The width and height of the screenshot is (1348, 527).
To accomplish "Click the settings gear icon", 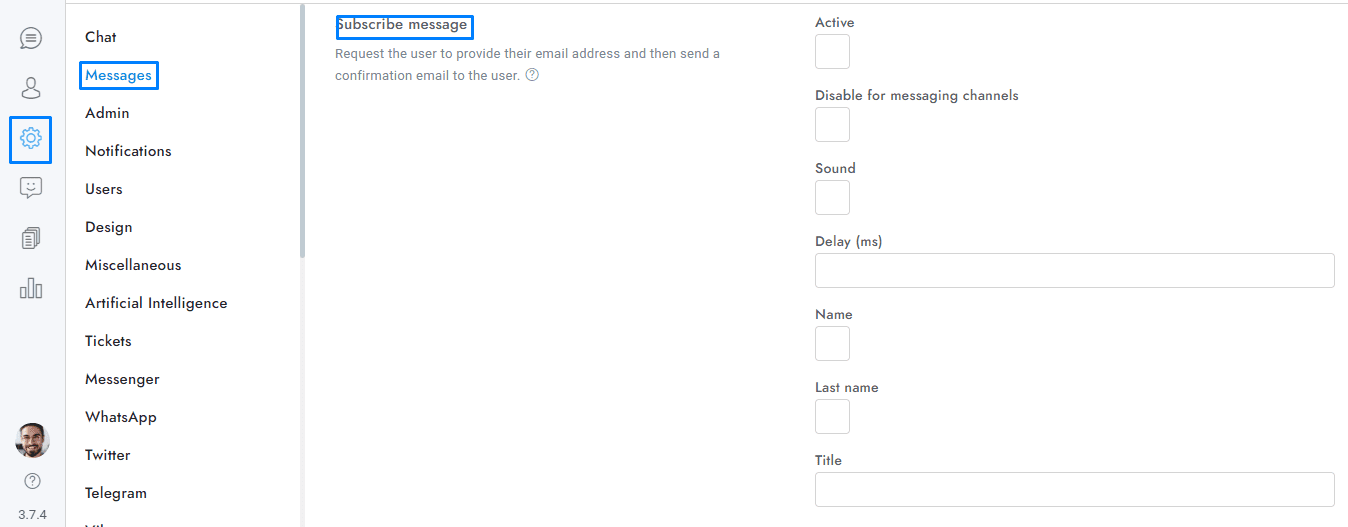I will 31,138.
